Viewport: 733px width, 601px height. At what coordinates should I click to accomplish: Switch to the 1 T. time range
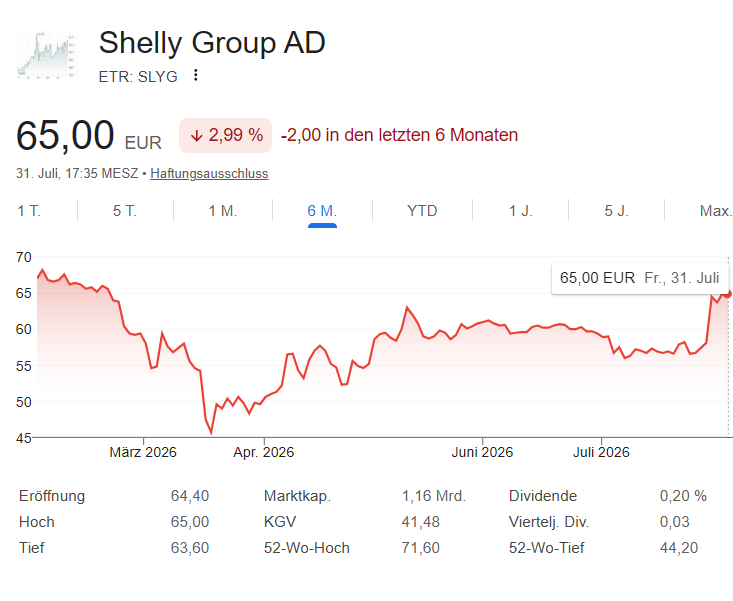coord(29,211)
